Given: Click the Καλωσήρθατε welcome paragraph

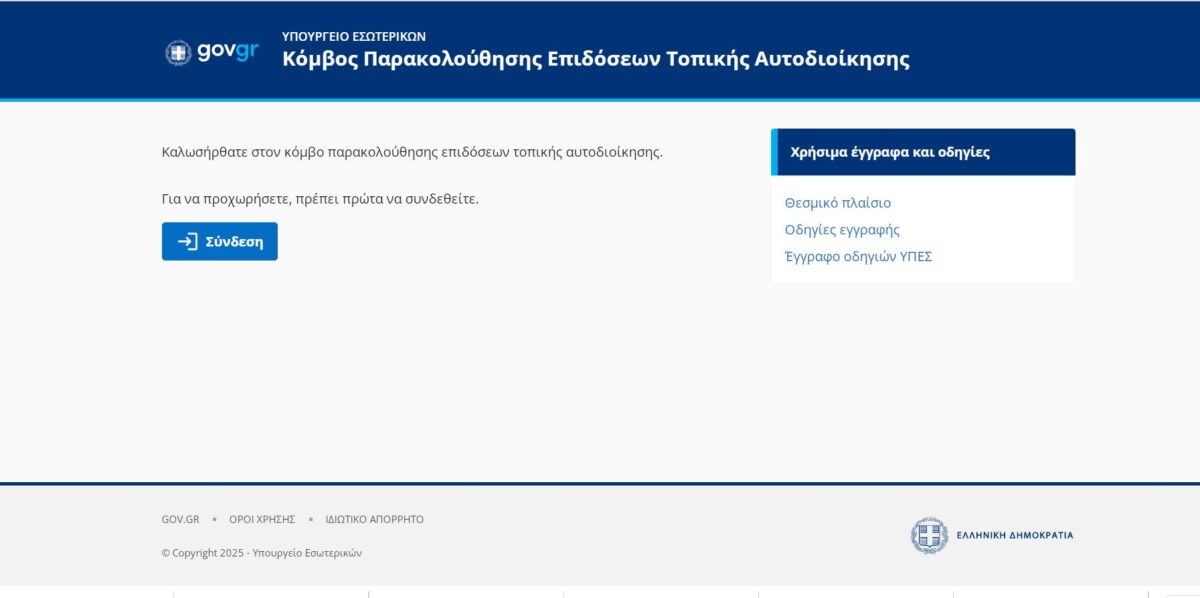Looking at the screenshot, I should [412, 153].
